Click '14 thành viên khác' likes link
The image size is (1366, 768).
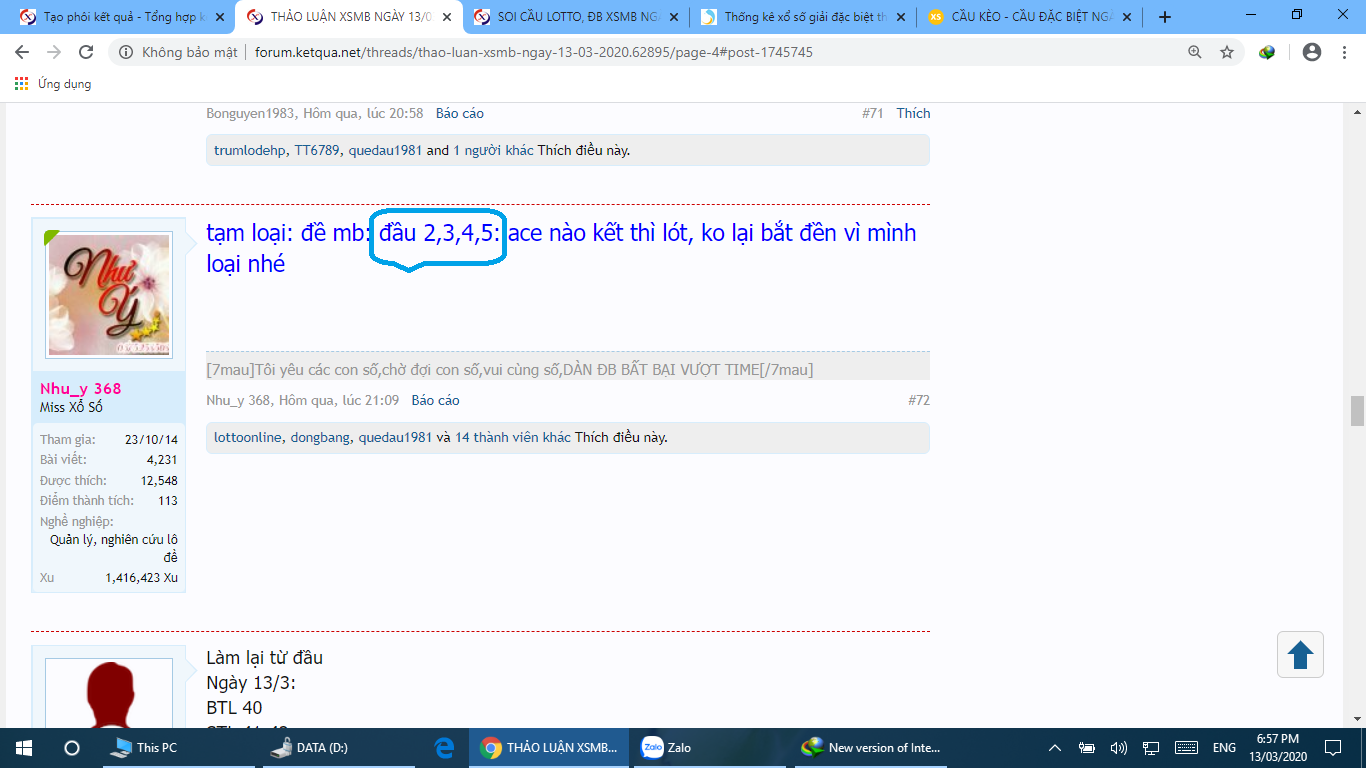point(513,438)
